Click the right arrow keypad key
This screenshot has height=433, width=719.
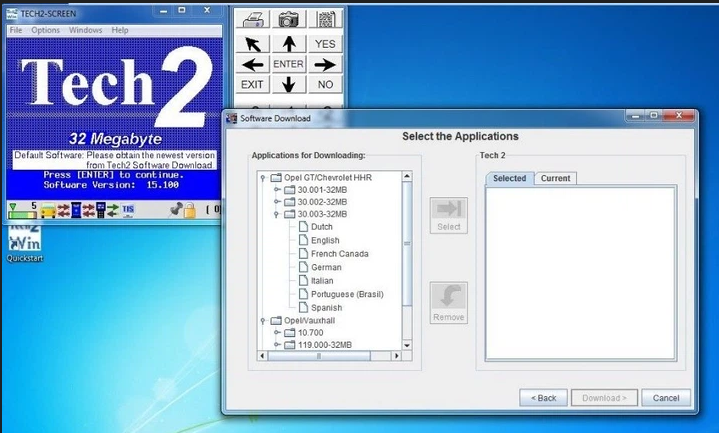point(325,64)
